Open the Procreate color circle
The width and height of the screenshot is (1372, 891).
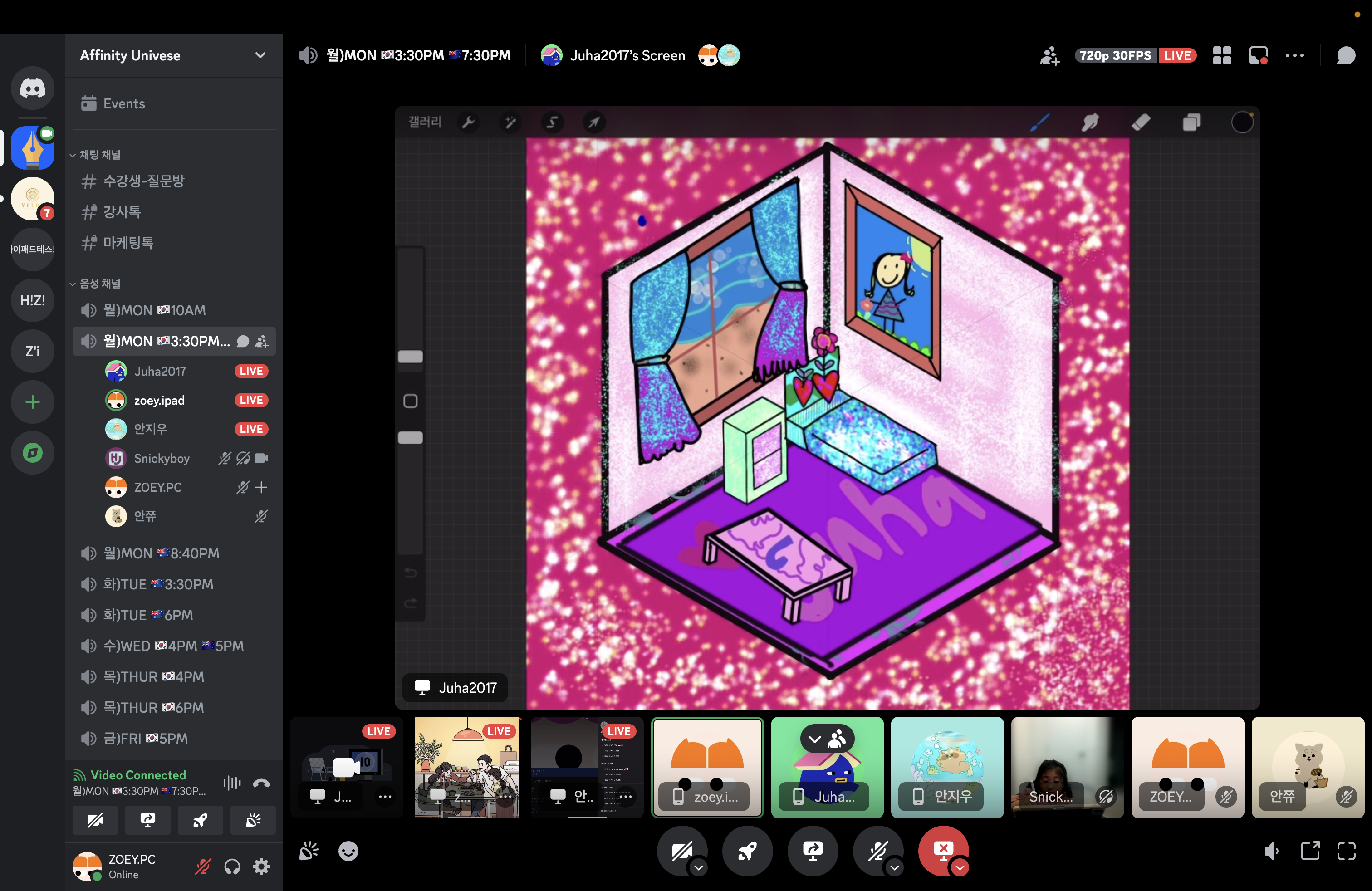coord(1242,122)
